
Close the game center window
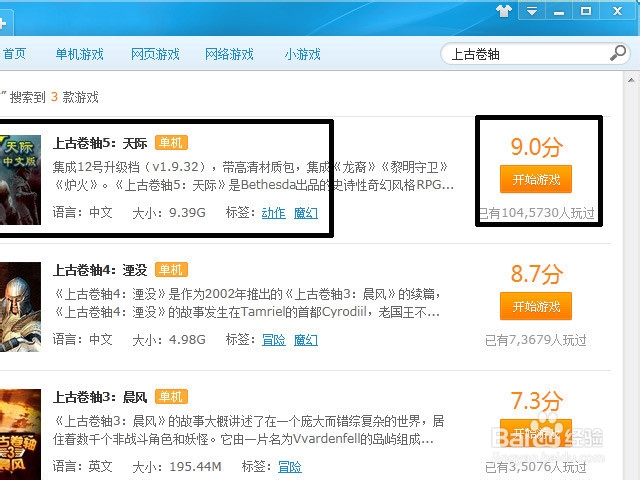(618, 11)
